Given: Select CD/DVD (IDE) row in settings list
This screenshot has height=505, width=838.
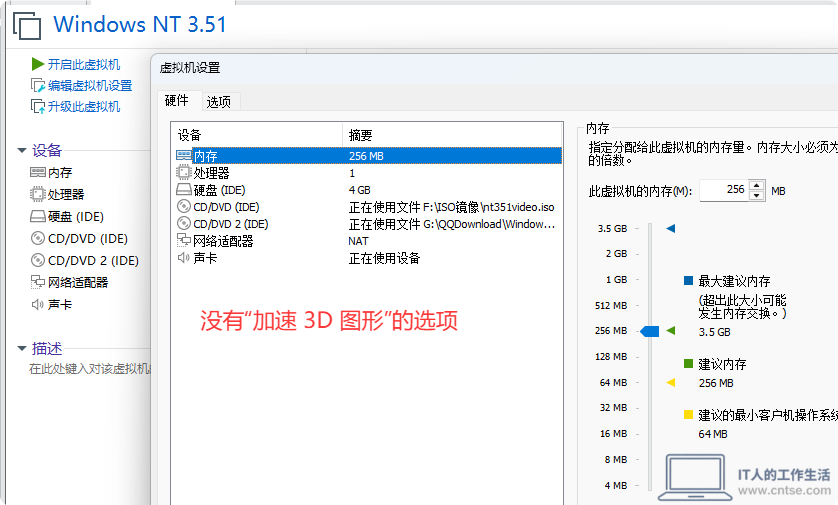Looking at the screenshot, I should (x=368, y=207).
